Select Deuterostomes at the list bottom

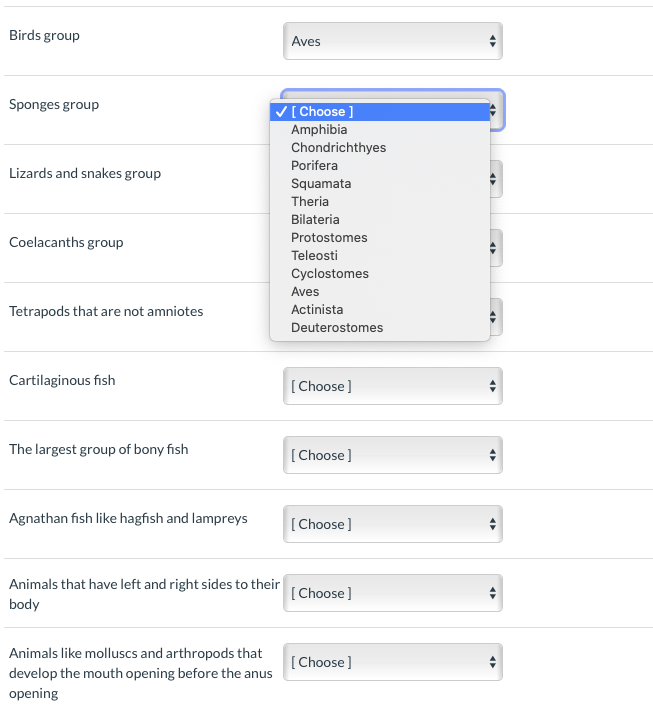click(x=337, y=328)
